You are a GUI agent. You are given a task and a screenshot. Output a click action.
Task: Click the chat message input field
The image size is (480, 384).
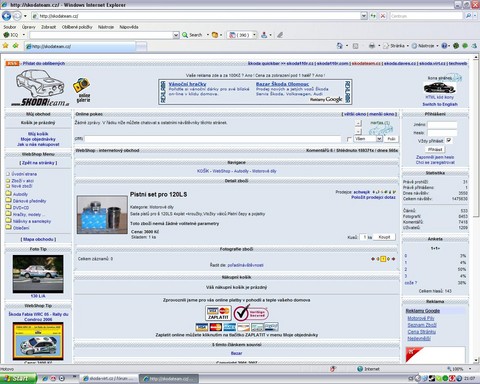pos(213,139)
